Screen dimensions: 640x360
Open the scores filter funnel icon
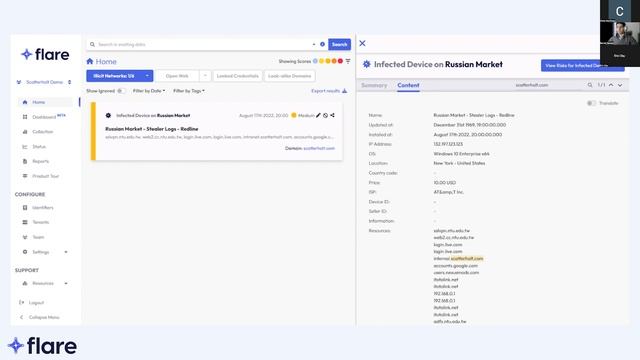click(348, 61)
